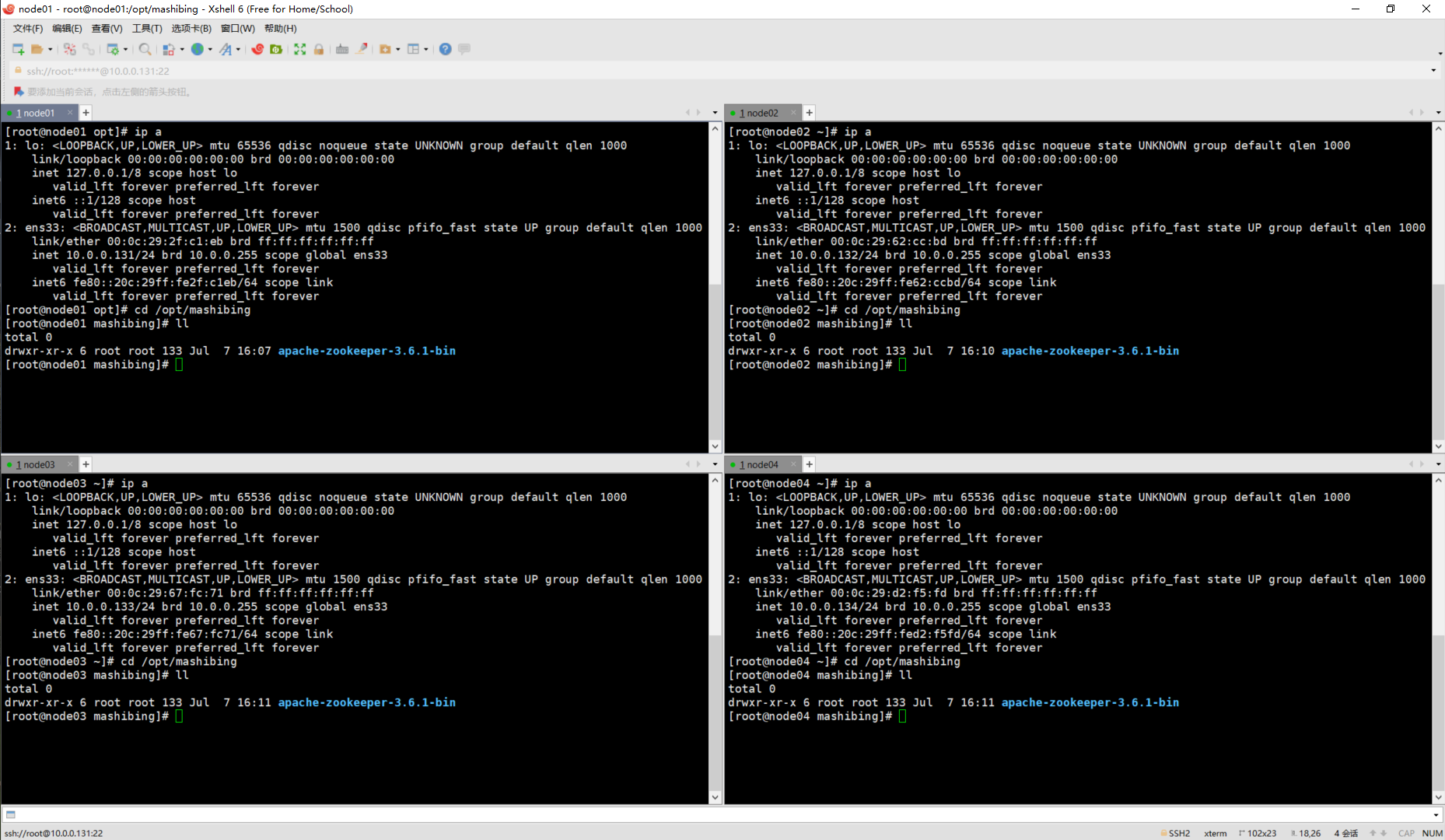Viewport: 1445px width, 840px height.
Task: Launch Xmanager green icon
Action: [x=276, y=49]
